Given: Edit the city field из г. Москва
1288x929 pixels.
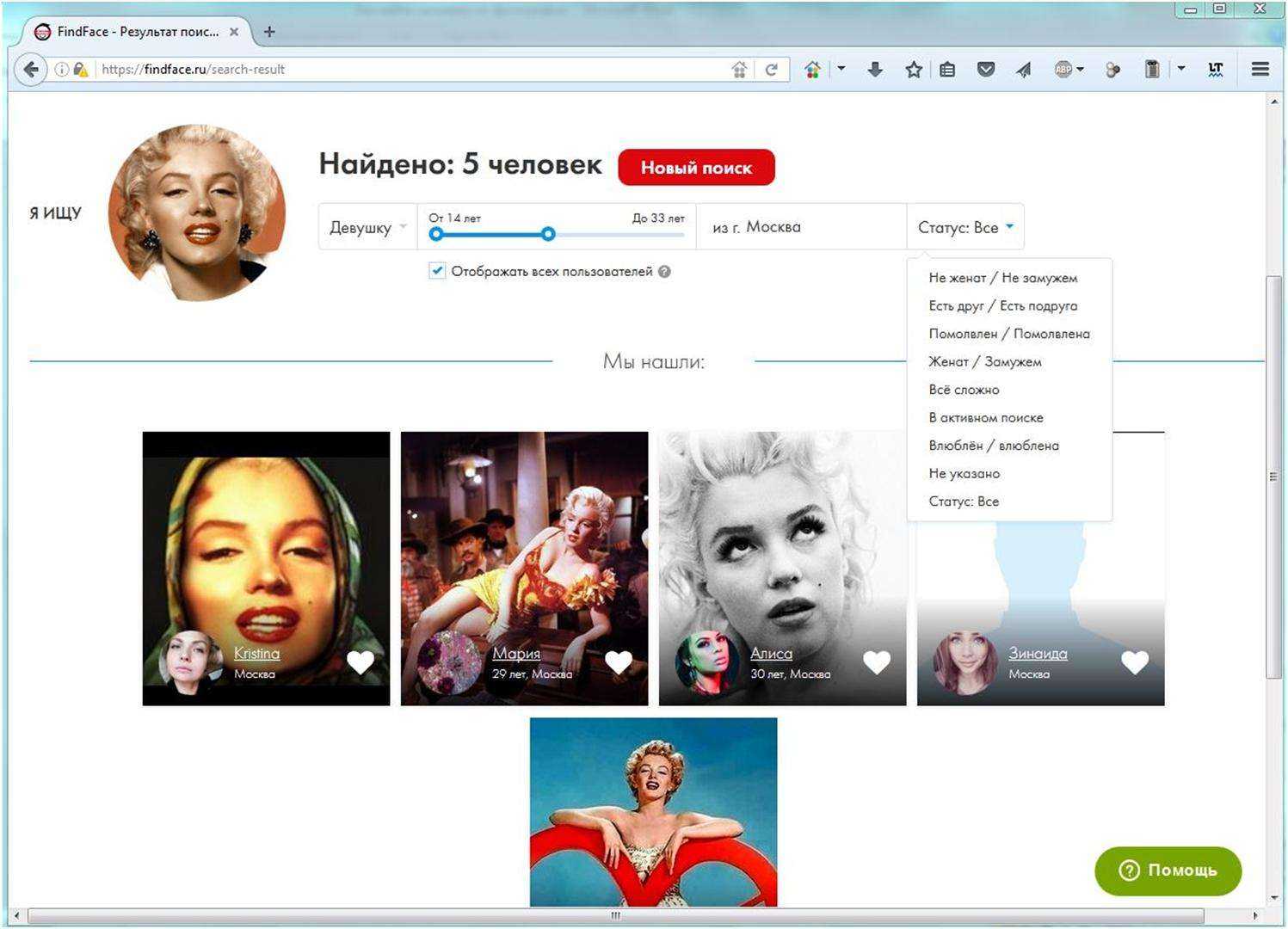Looking at the screenshot, I should (801, 227).
